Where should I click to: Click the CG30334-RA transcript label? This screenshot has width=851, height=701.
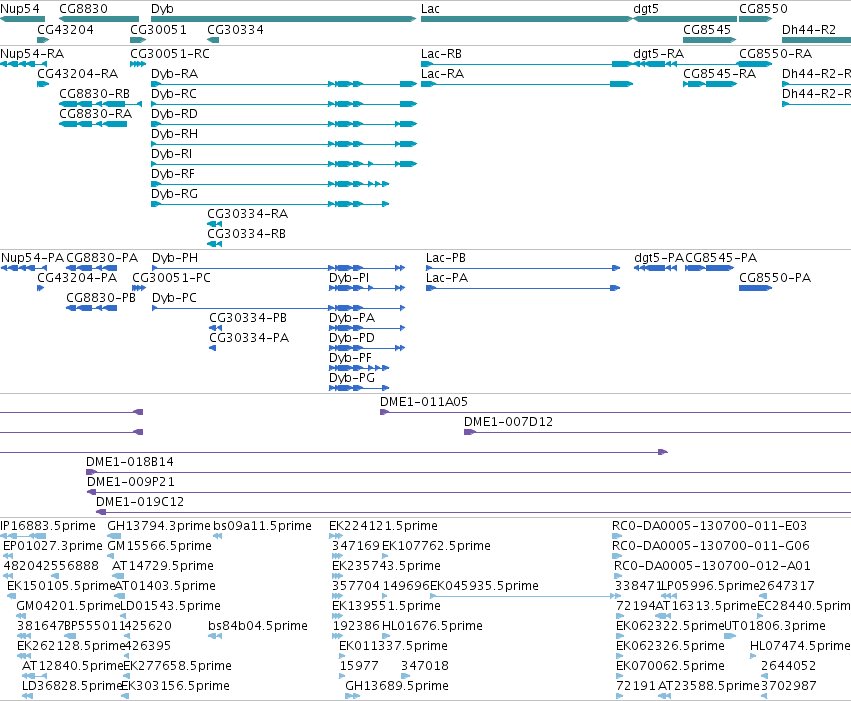(x=247, y=214)
